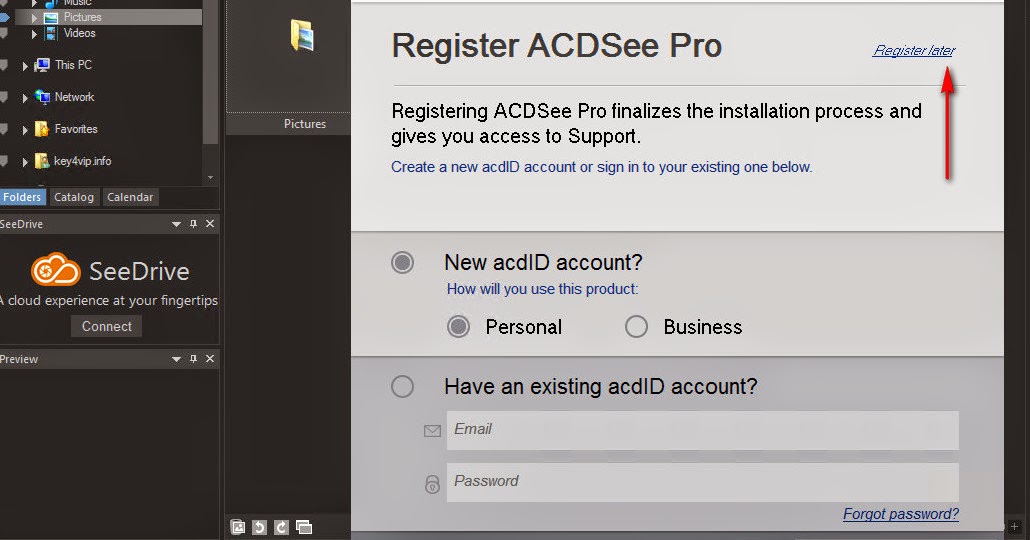
Task: Select the New acdID account radio button
Action: click(403, 263)
